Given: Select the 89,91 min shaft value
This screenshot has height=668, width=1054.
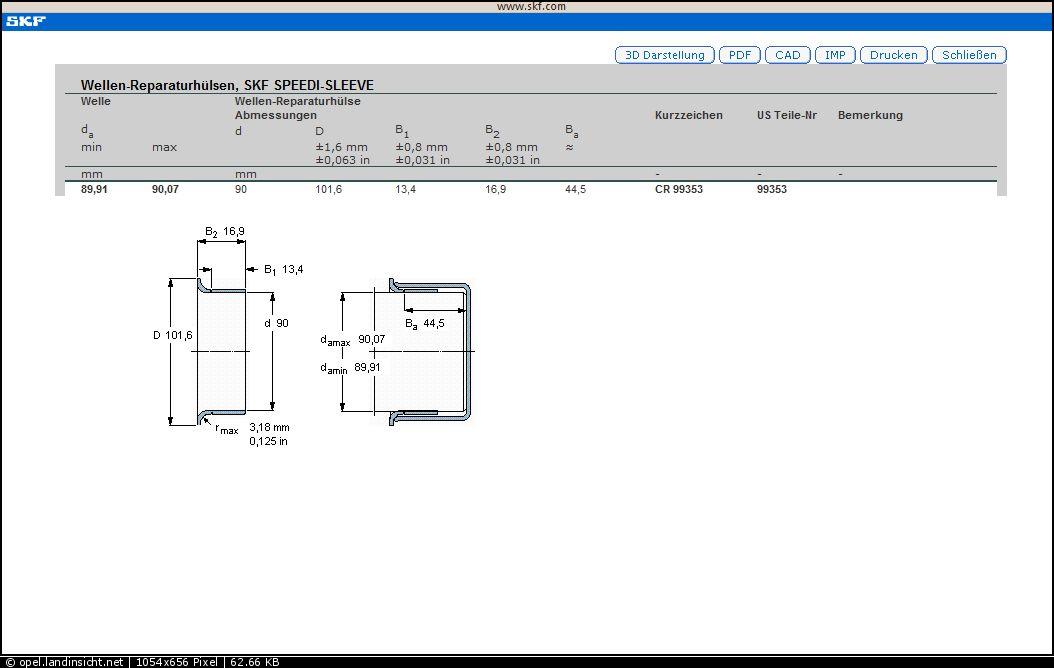Looking at the screenshot, I should (94, 190).
